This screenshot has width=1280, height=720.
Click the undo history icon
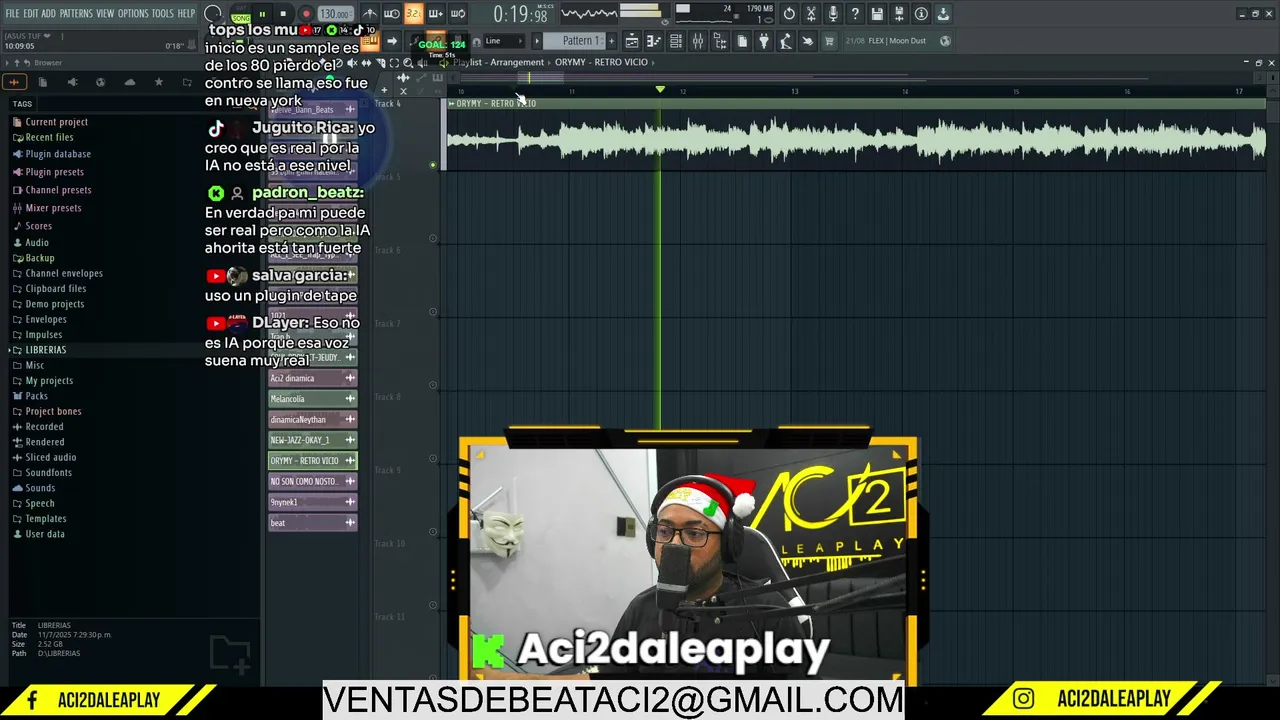(x=789, y=14)
